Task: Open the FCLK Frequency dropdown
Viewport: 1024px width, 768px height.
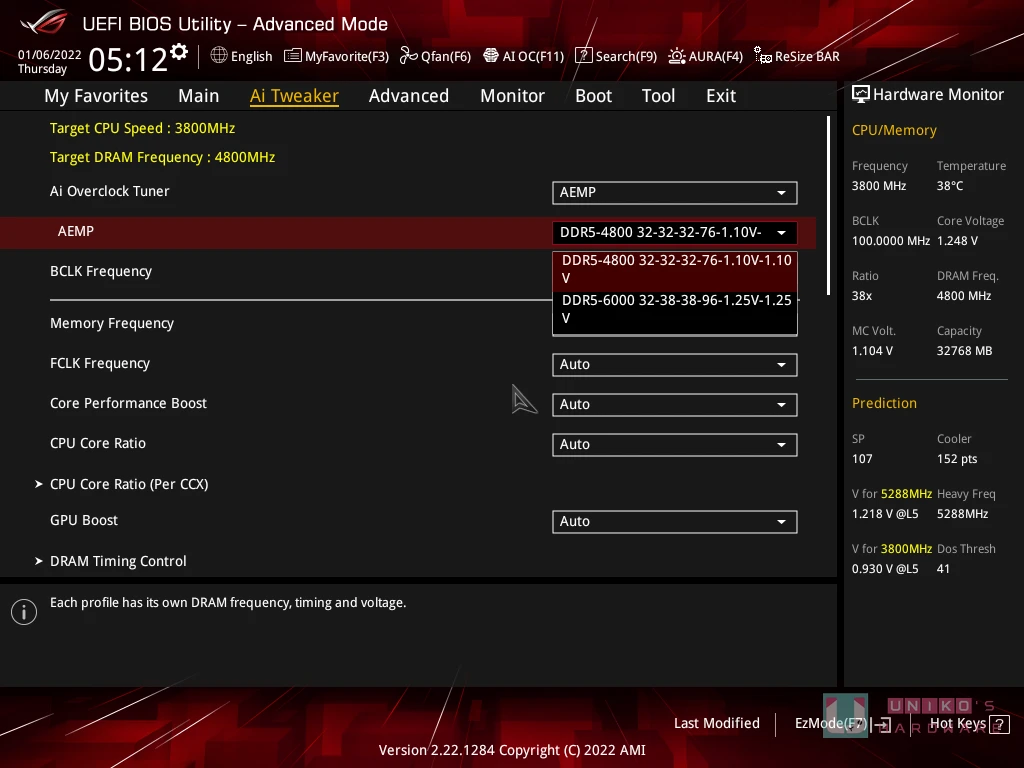Action: click(675, 364)
